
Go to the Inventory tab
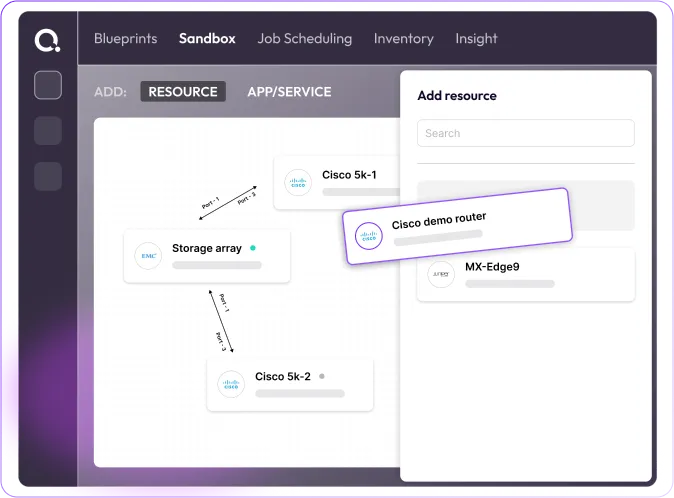click(404, 39)
